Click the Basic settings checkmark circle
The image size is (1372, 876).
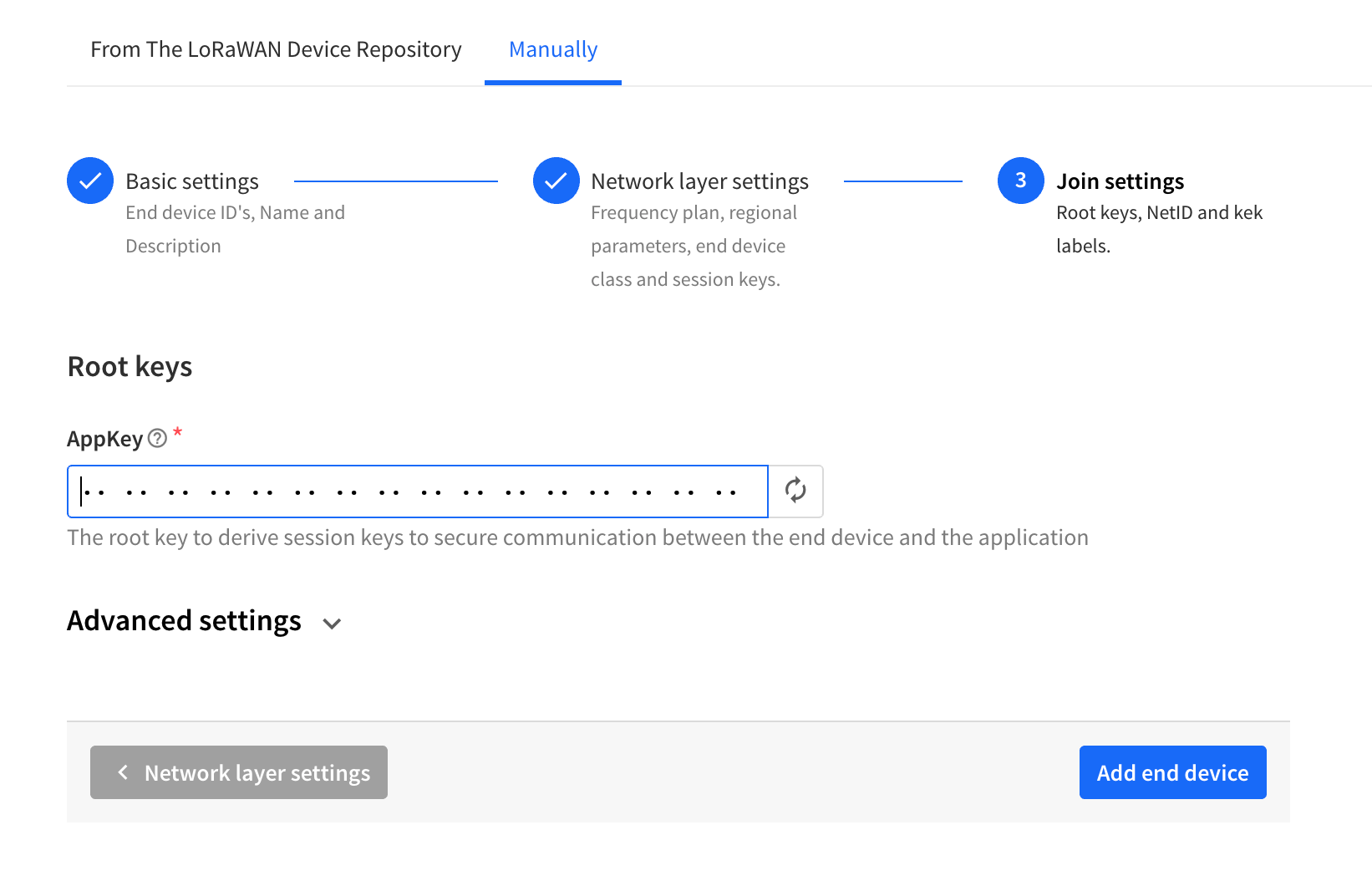pyautogui.click(x=90, y=181)
